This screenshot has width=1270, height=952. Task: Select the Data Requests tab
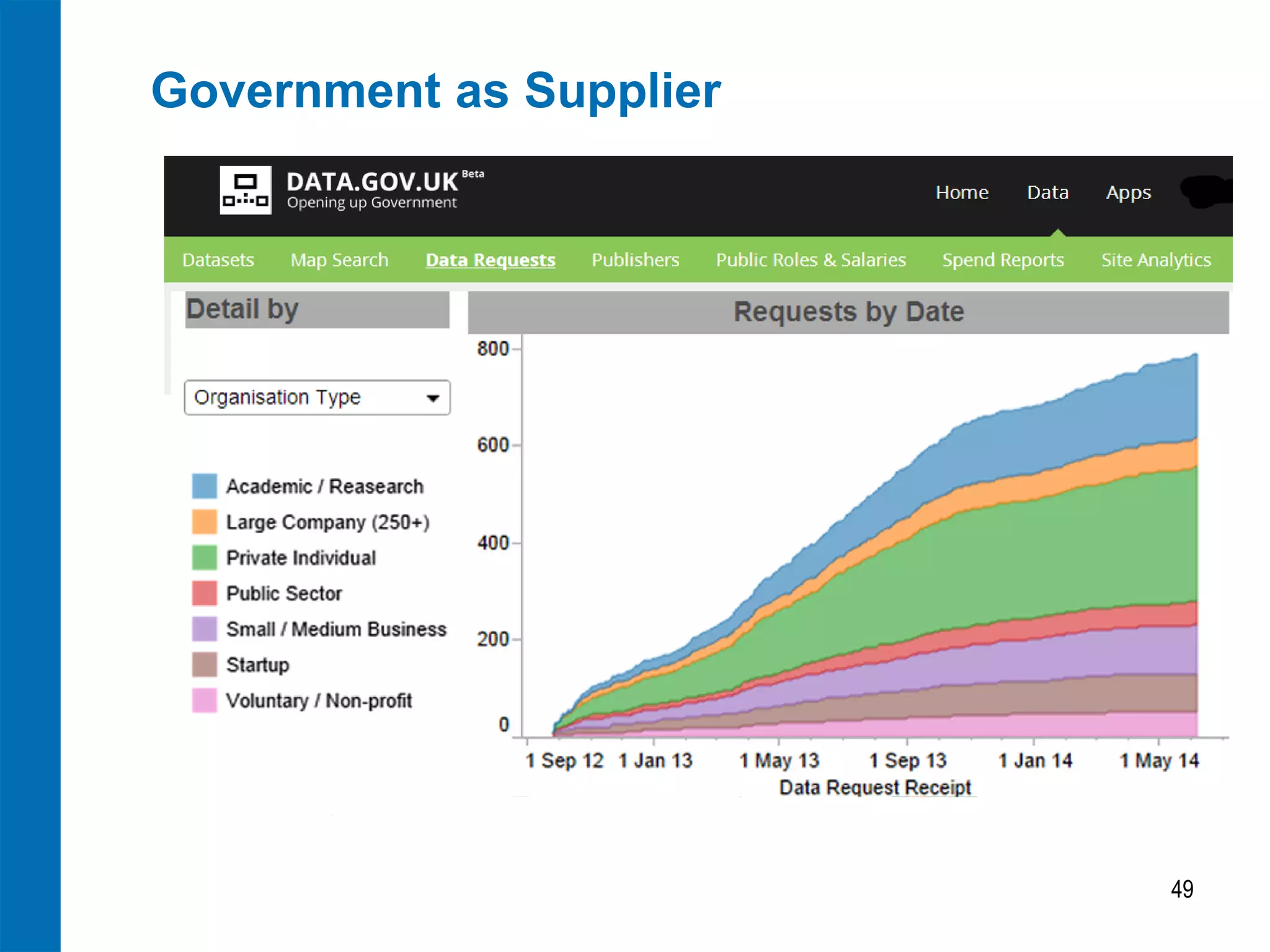[x=491, y=260]
